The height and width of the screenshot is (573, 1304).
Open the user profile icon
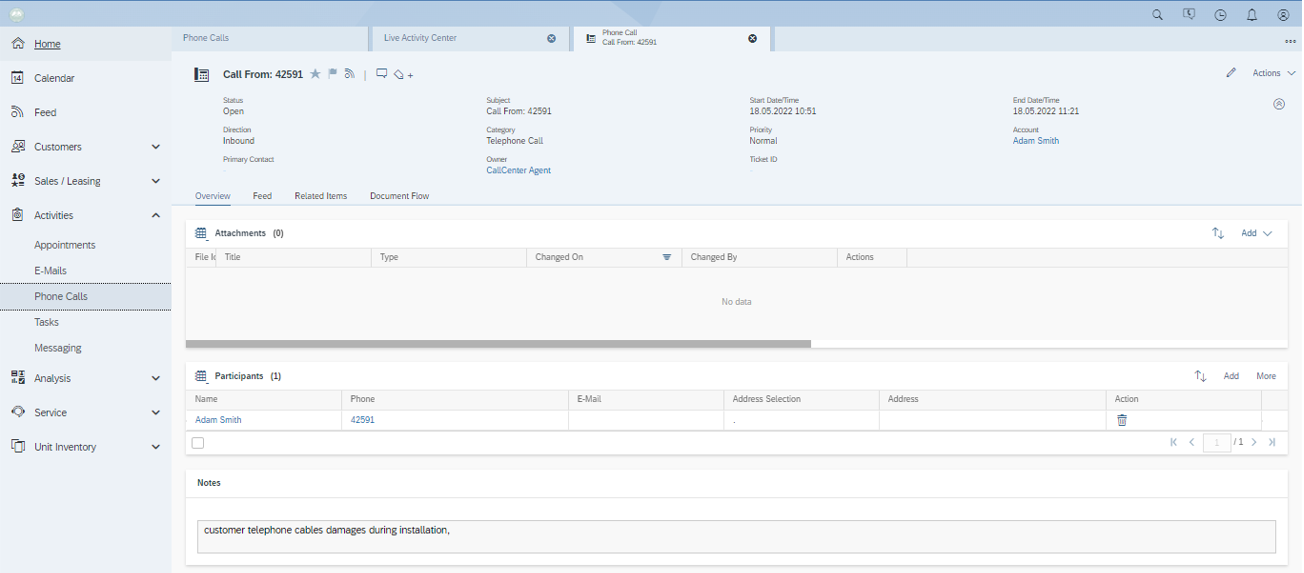(1283, 15)
